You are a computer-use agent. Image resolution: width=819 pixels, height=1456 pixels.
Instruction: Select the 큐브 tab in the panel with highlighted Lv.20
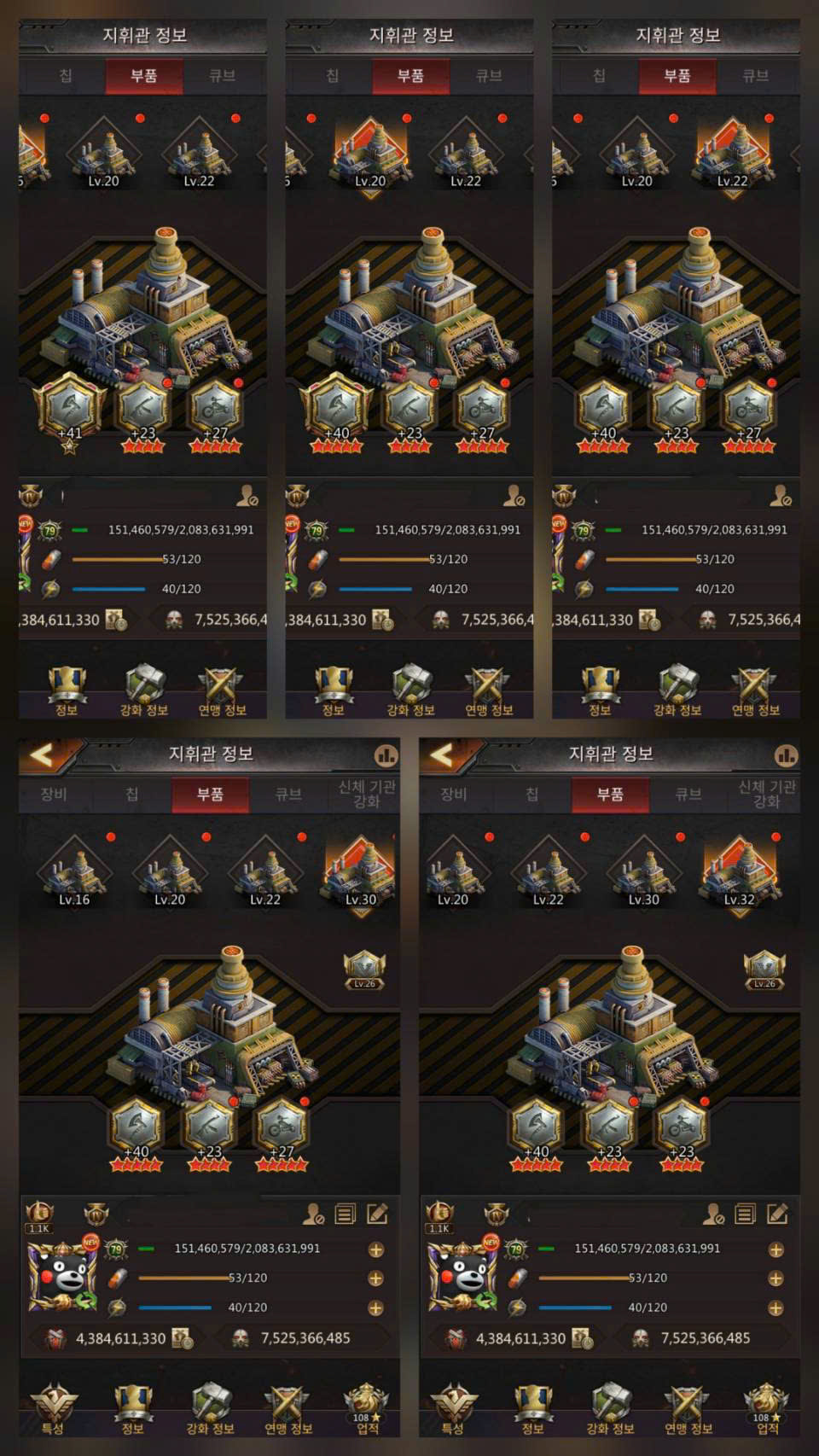pyautogui.click(x=489, y=76)
